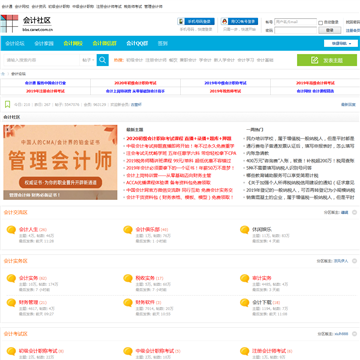Click the mobile phone login icon

(180, 21)
